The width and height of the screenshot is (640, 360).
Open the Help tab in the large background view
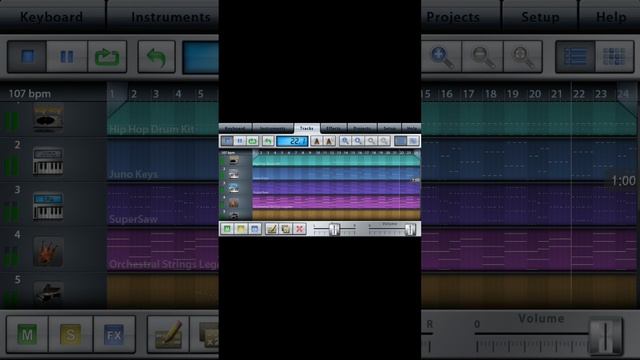click(611, 17)
